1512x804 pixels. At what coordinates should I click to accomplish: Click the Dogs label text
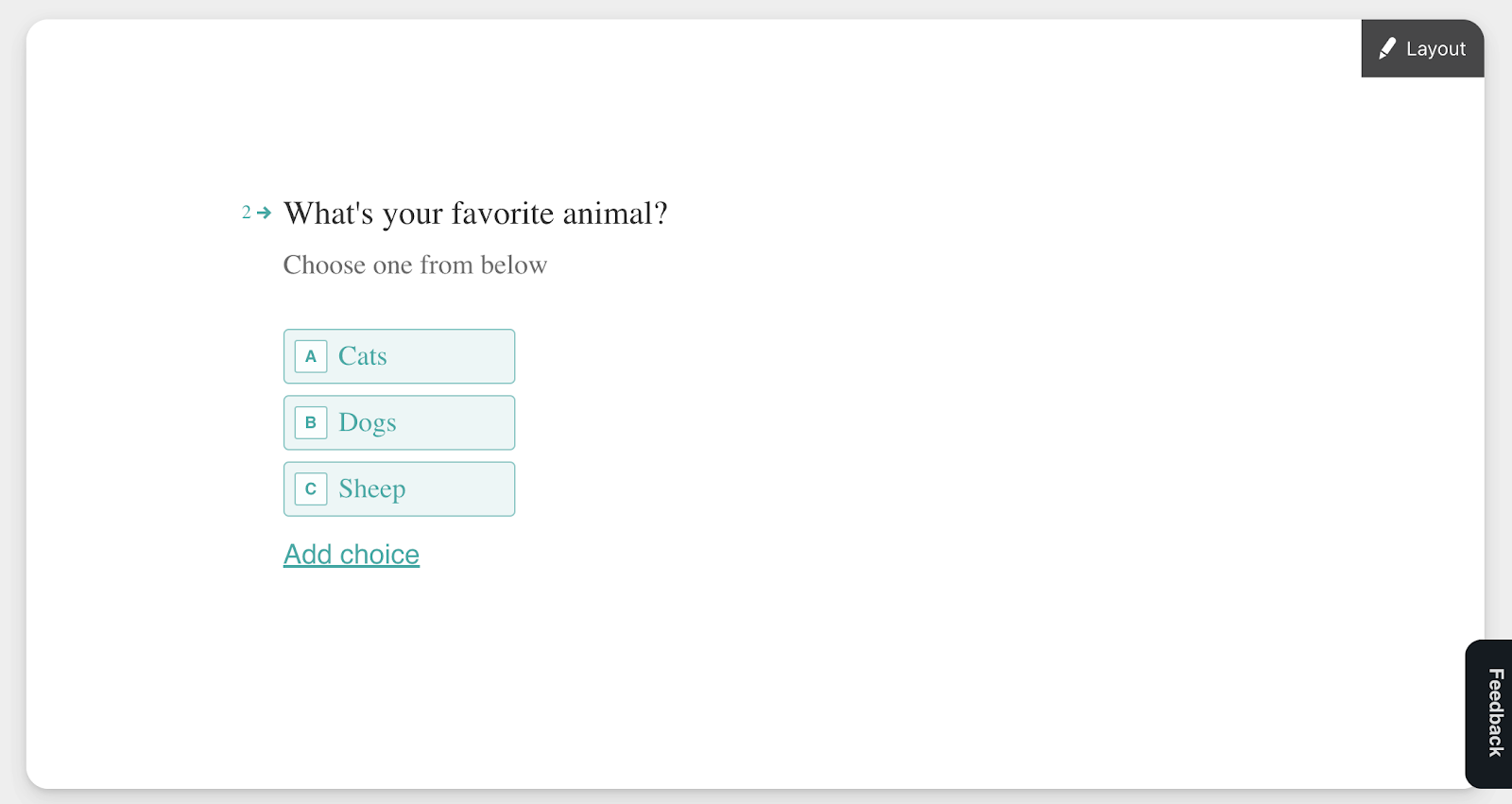point(368,423)
